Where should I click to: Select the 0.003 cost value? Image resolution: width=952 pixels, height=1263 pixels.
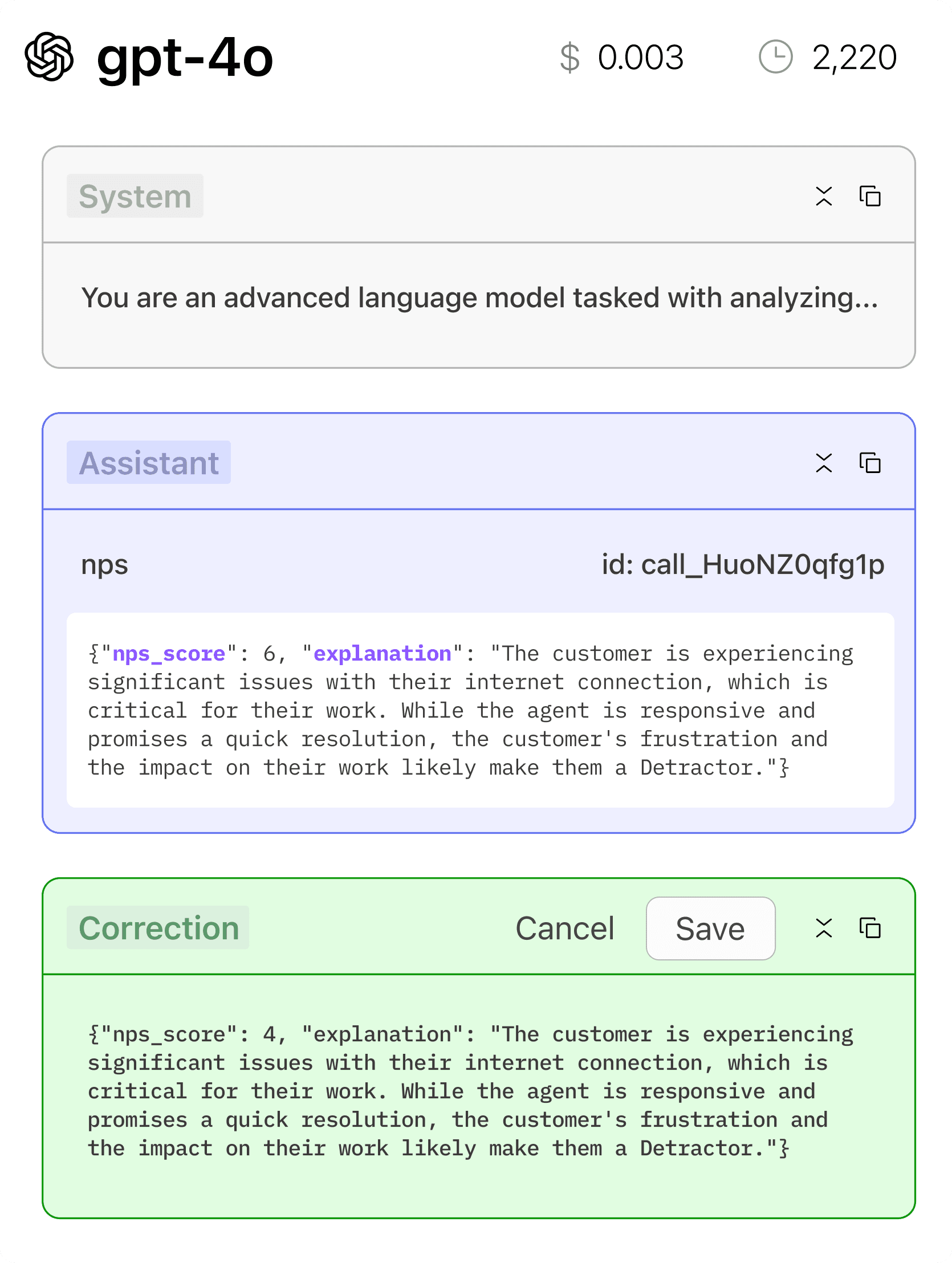coord(640,57)
